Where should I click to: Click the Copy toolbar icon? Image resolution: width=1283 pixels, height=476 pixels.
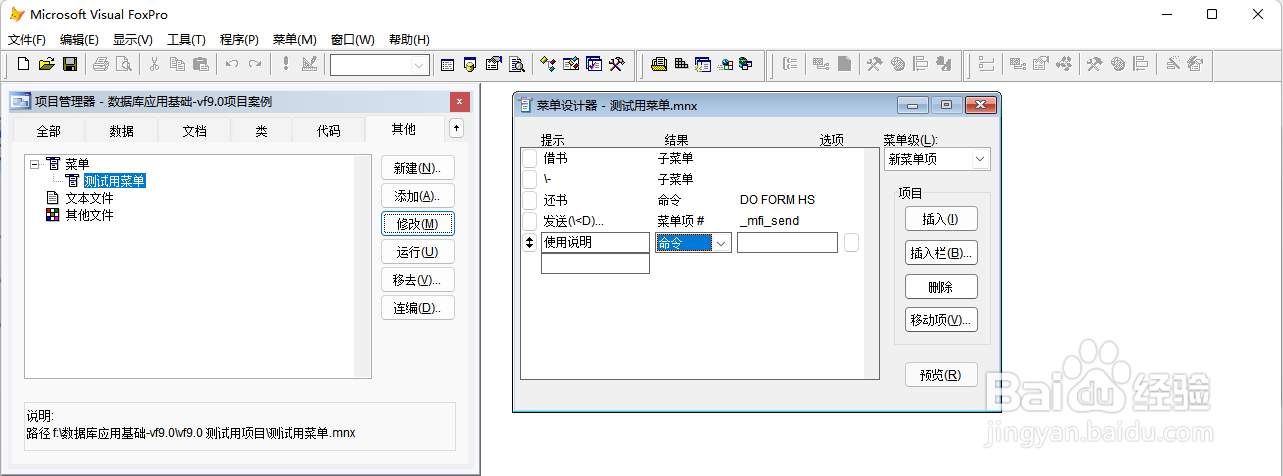point(177,64)
